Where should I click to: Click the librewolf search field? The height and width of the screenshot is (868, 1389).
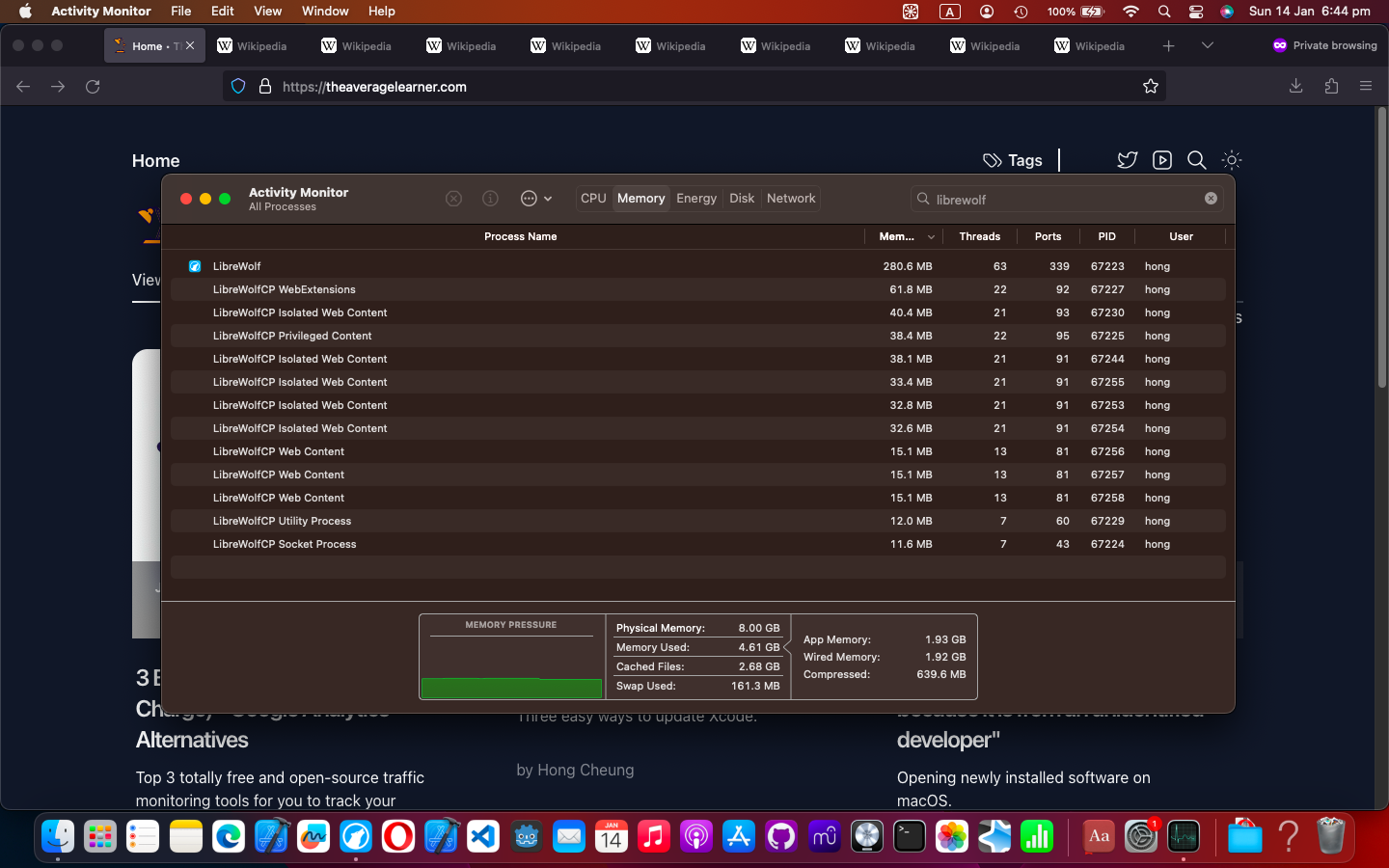(x=1067, y=200)
